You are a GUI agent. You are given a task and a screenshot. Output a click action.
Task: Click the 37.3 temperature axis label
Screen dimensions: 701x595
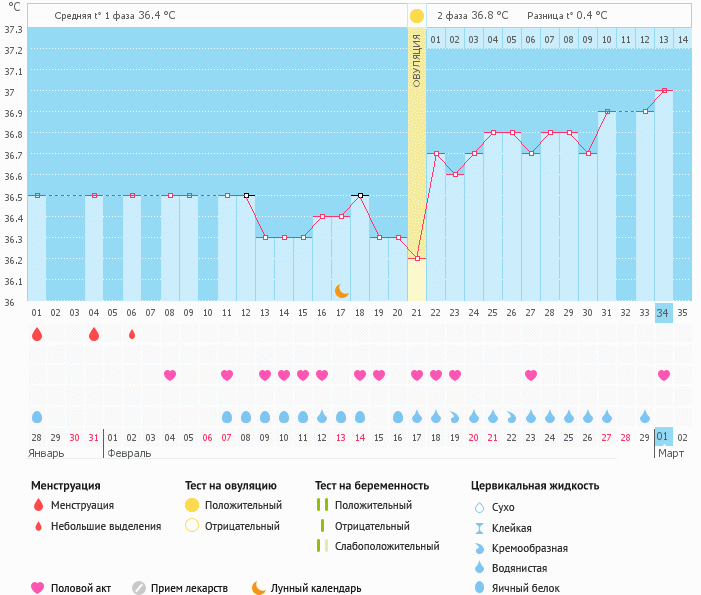tap(13, 30)
